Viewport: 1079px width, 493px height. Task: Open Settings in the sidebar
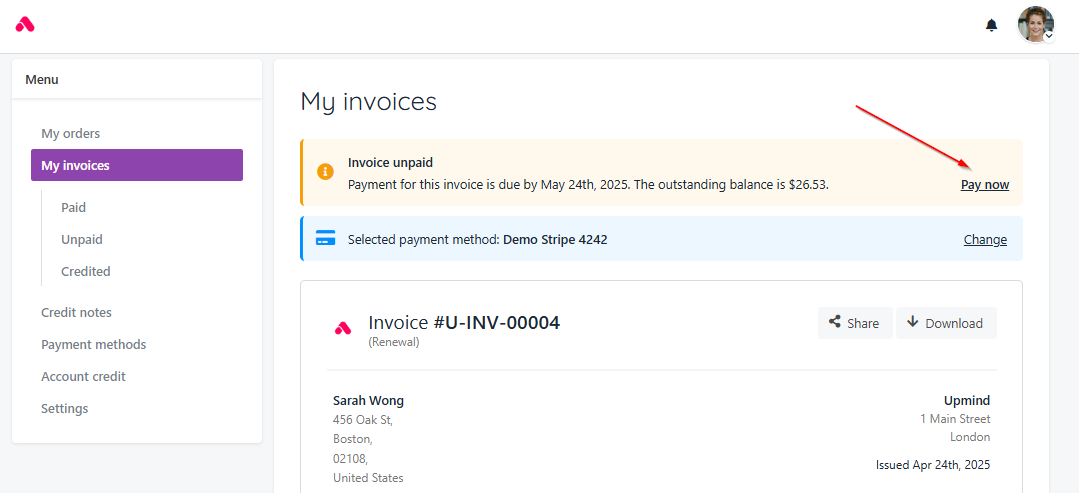tap(65, 408)
